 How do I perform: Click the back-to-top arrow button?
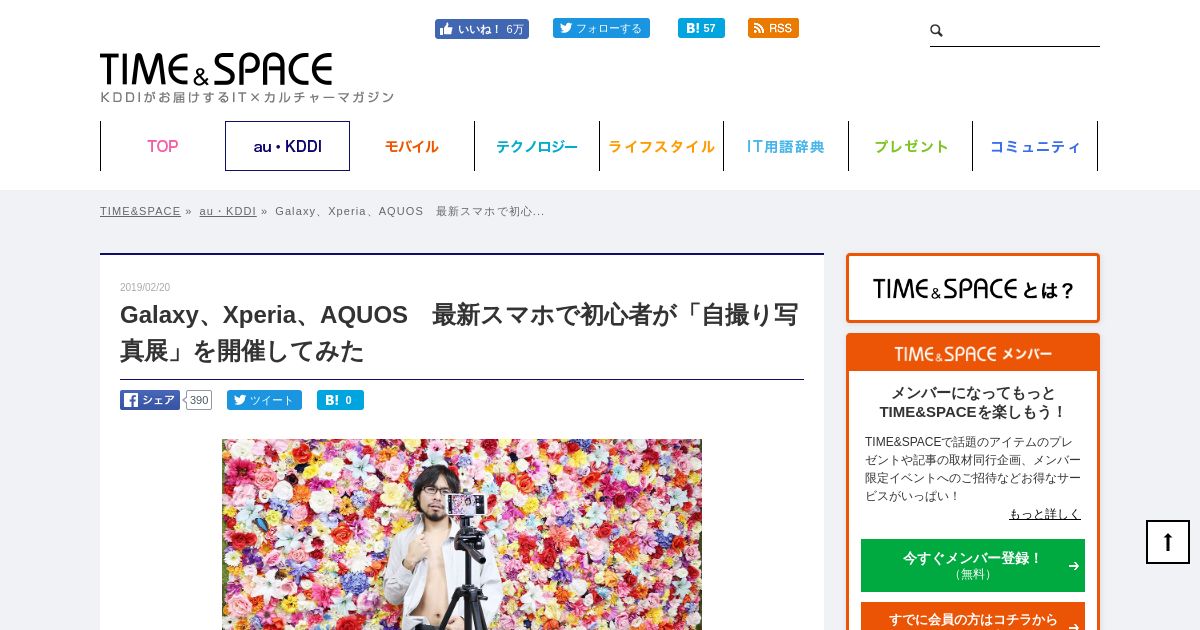(1168, 542)
